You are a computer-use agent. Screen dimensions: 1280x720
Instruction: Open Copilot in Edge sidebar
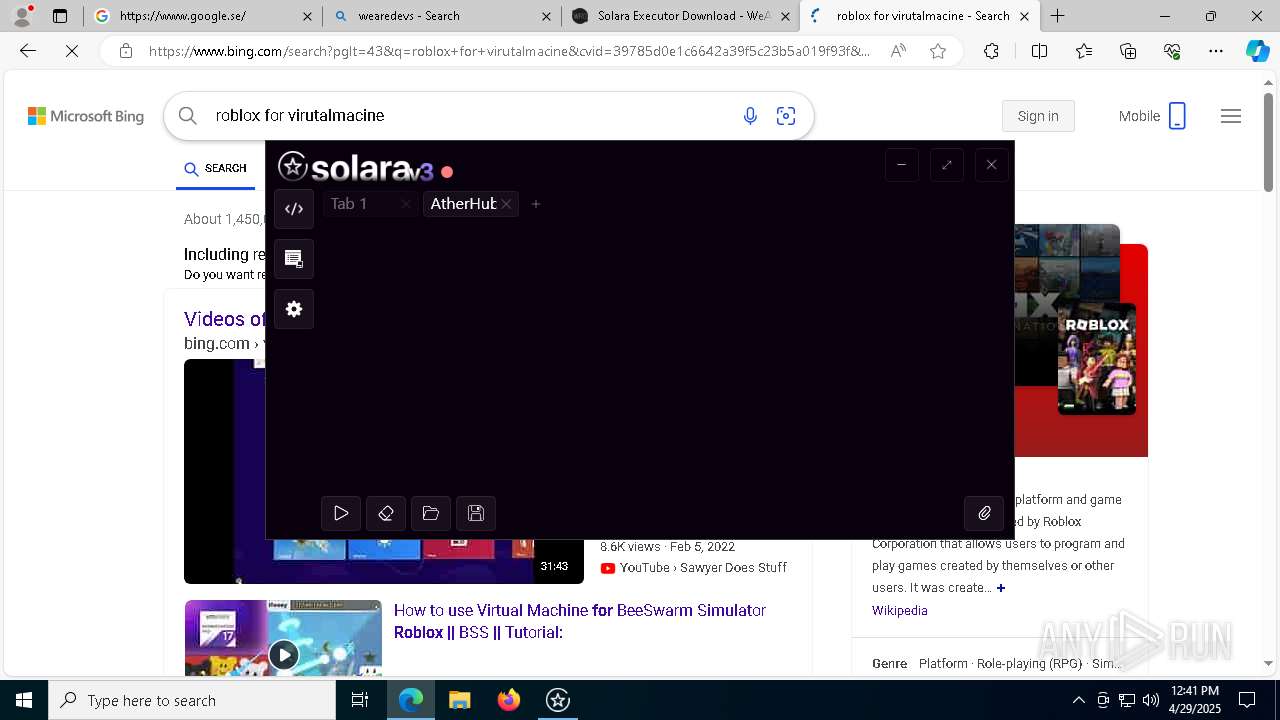tap(1257, 51)
